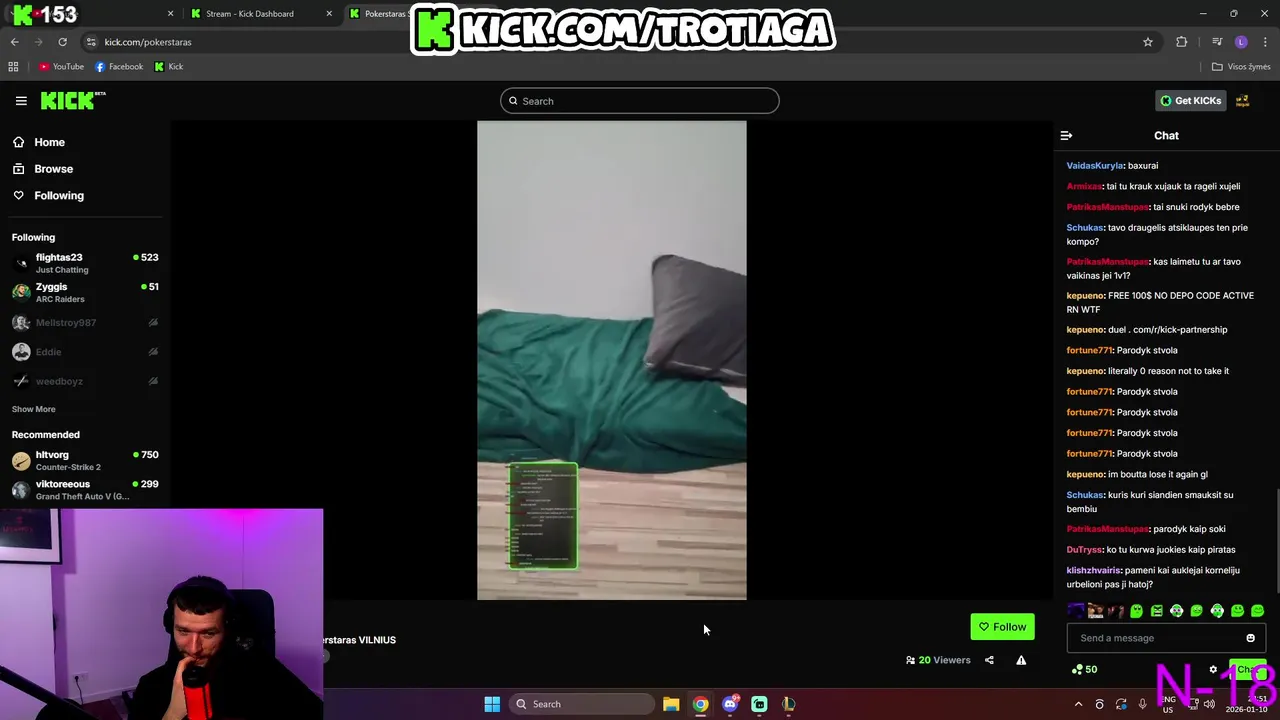Open Facebook bookmark

(x=119, y=67)
